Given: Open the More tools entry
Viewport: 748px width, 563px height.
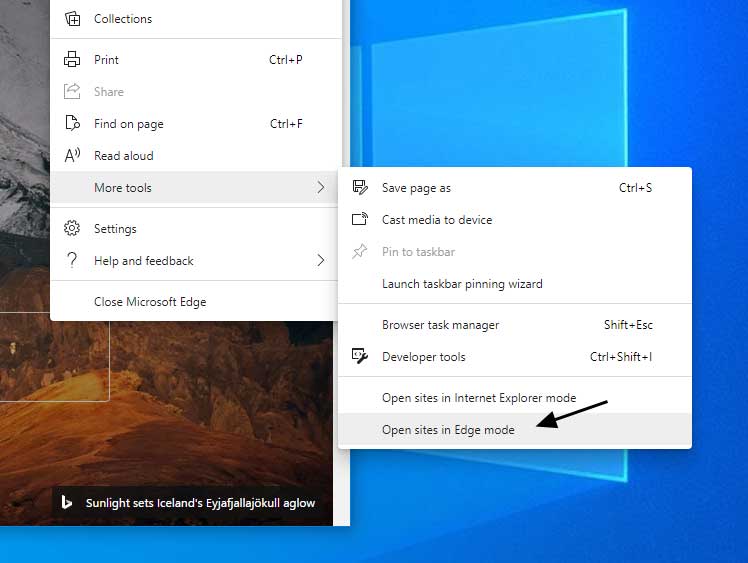Looking at the screenshot, I should 196,188.
